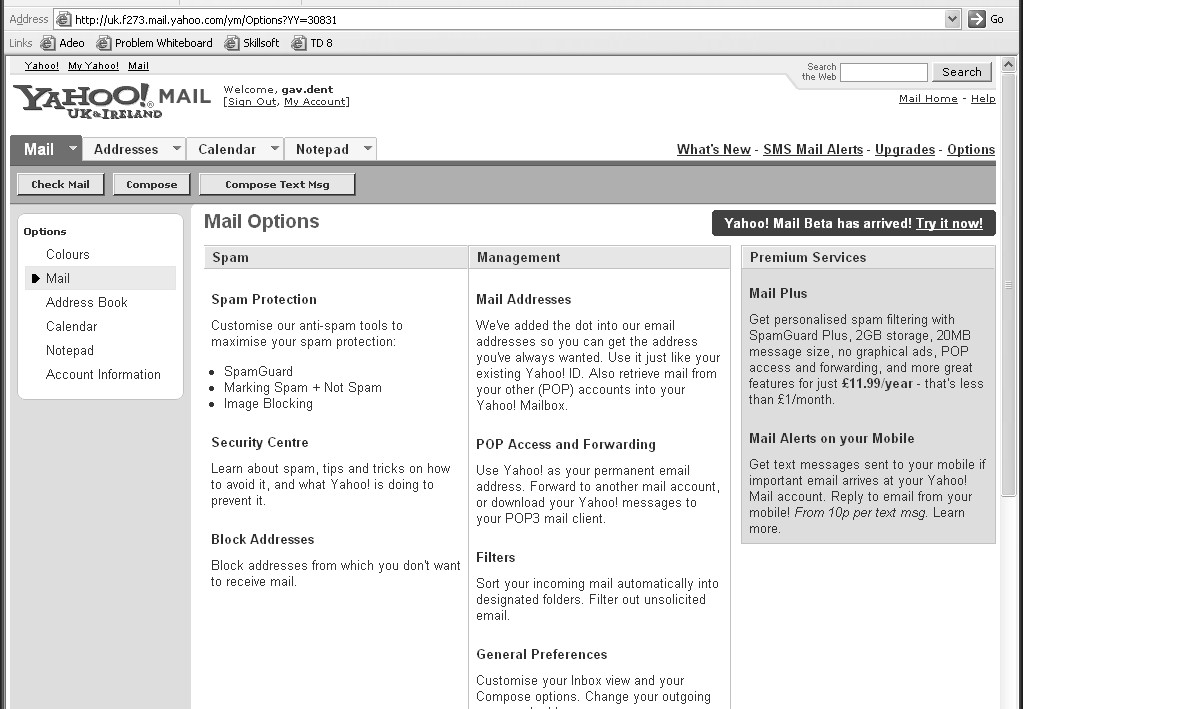Viewport: 1181px width, 709px height.
Task: Open Mail Addresses settings
Action: click(x=523, y=300)
